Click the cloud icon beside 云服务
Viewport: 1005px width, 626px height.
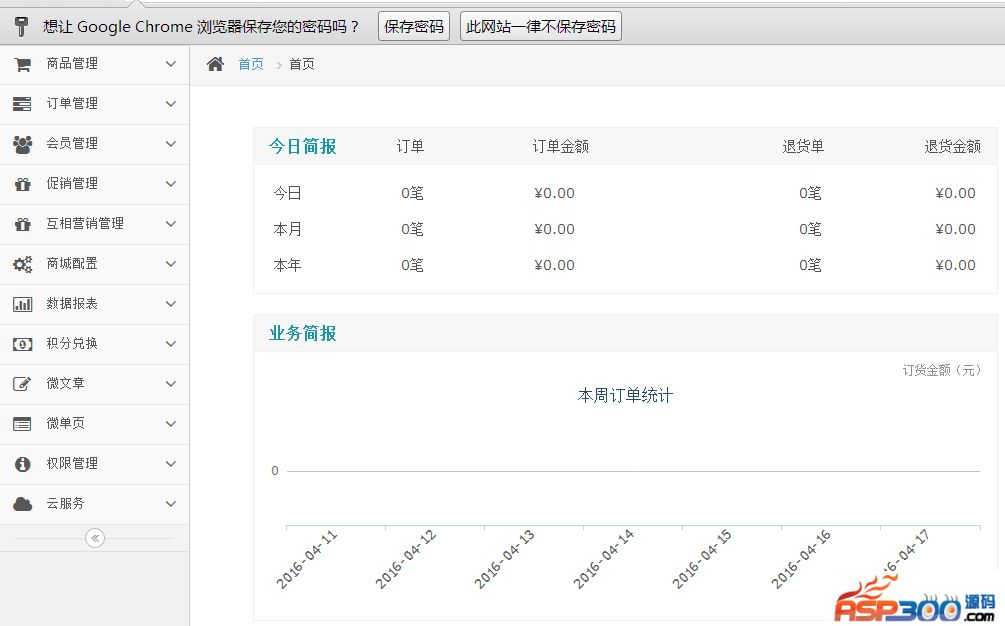point(22,504)
